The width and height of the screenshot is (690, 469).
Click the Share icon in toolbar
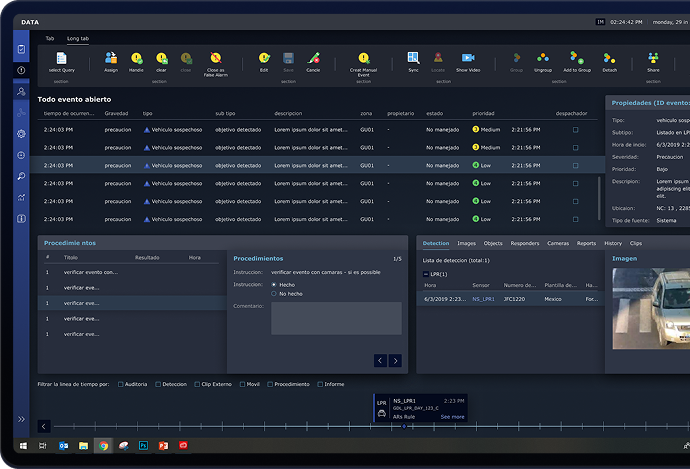point(653,59)
